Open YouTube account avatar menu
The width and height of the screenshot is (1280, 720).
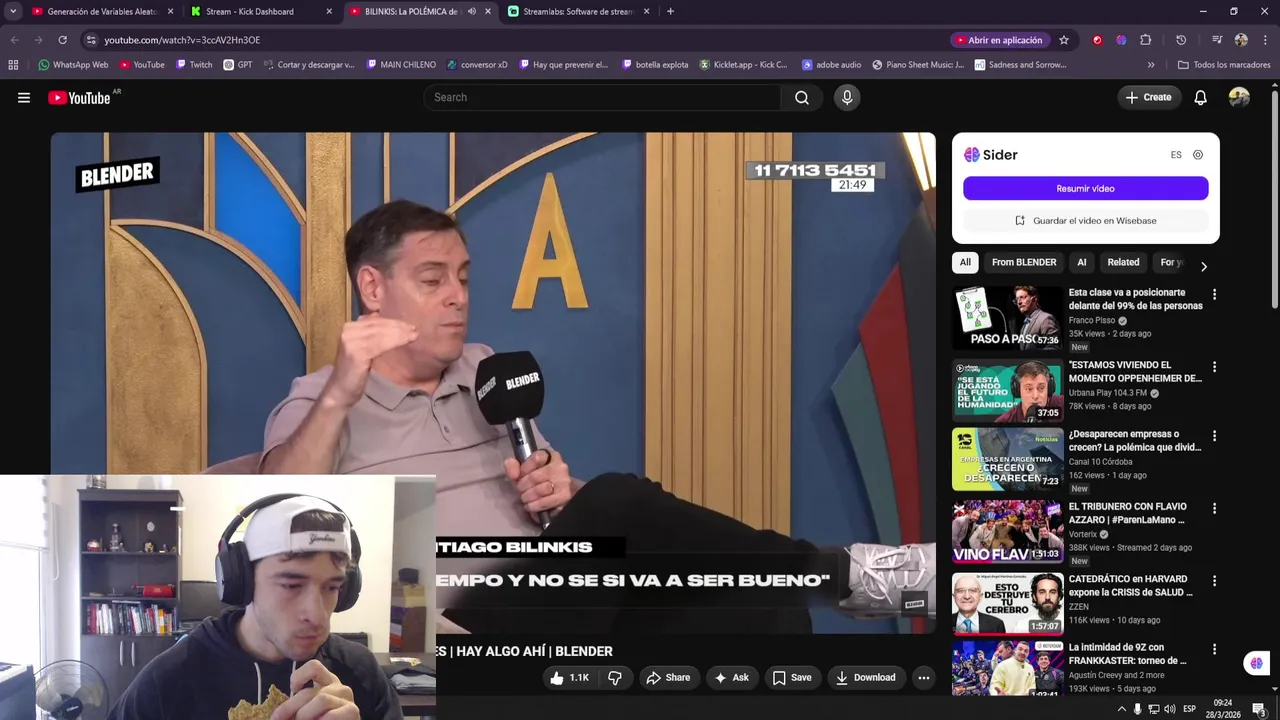(1239, 97)
